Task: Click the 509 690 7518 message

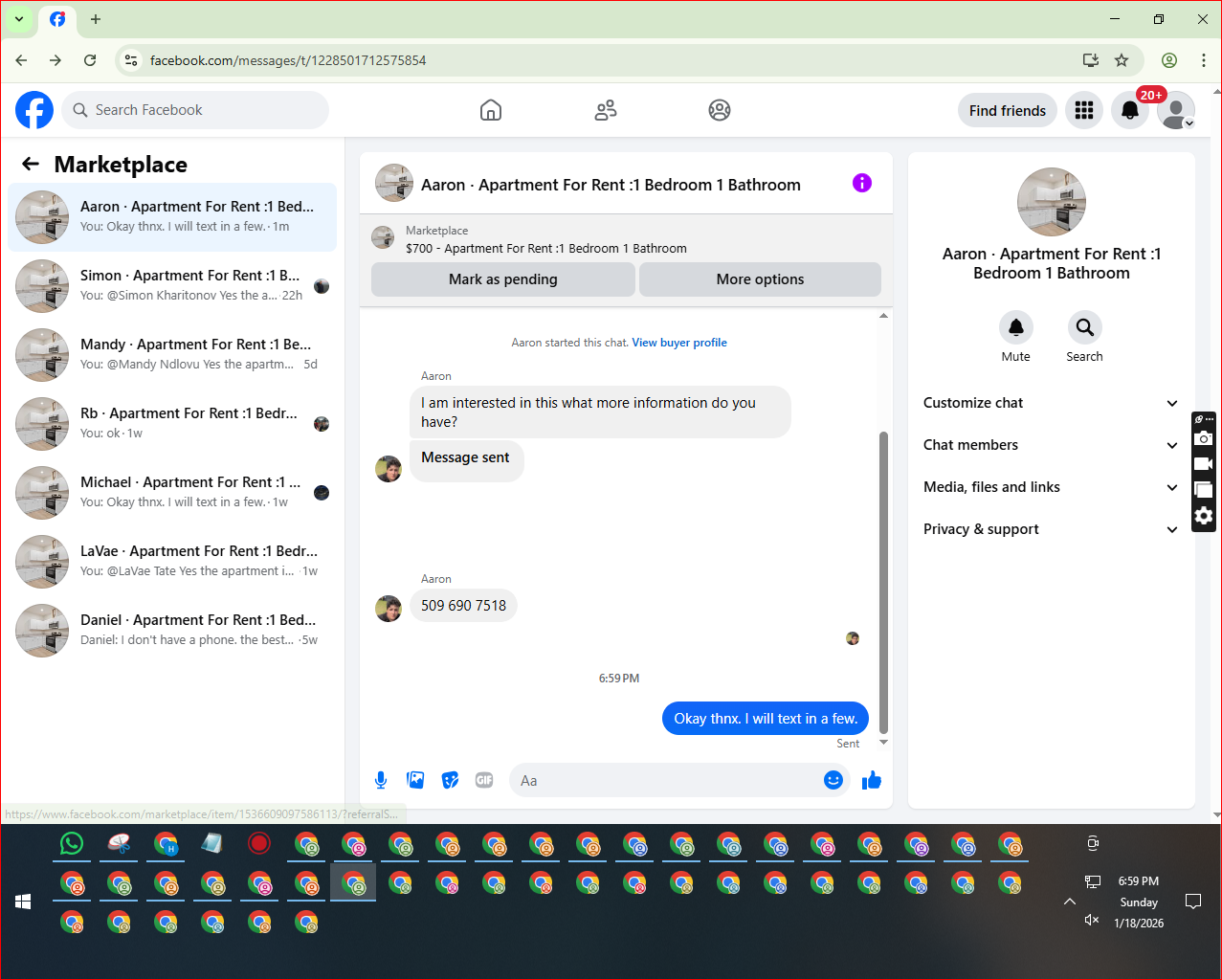Action: 464,606
